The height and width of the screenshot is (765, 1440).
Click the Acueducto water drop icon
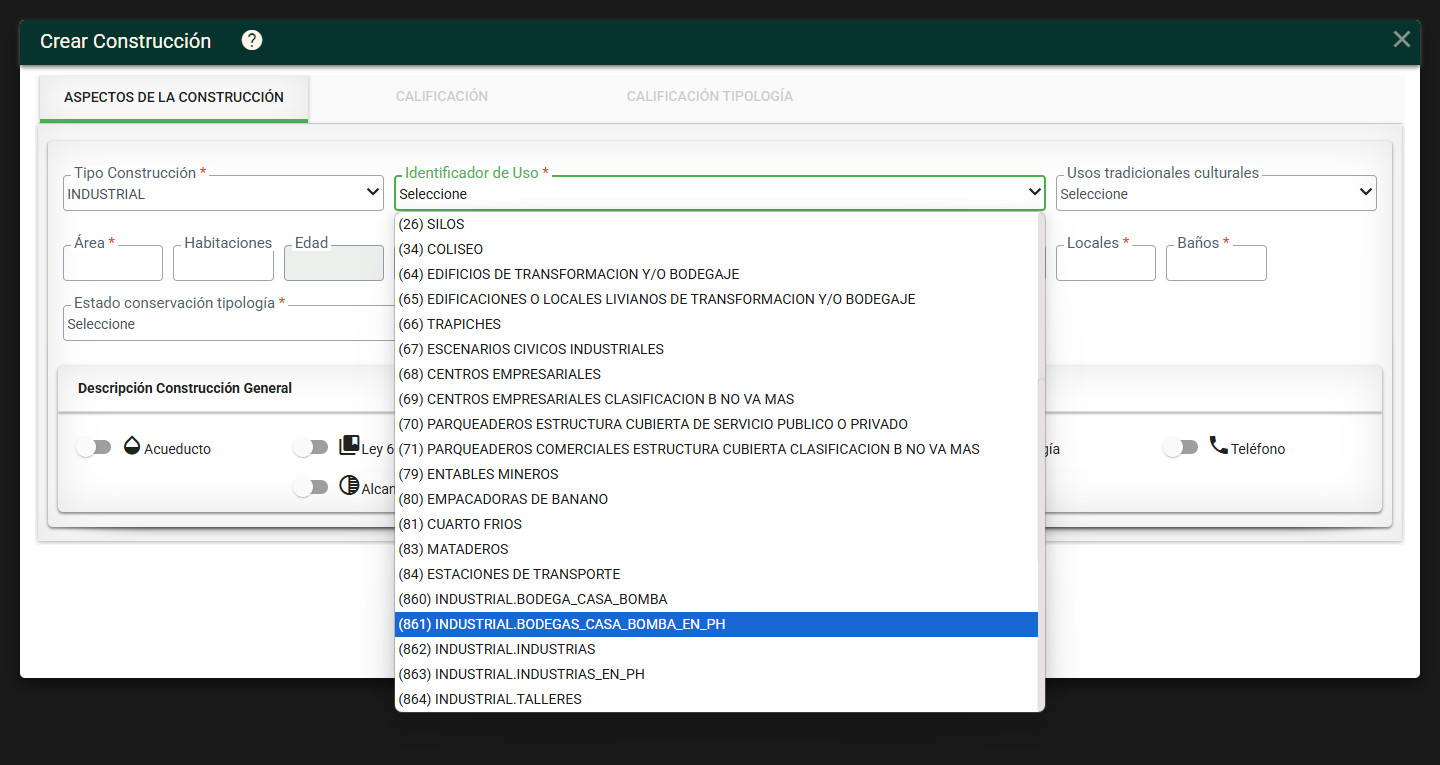click(x=132, y=446)
